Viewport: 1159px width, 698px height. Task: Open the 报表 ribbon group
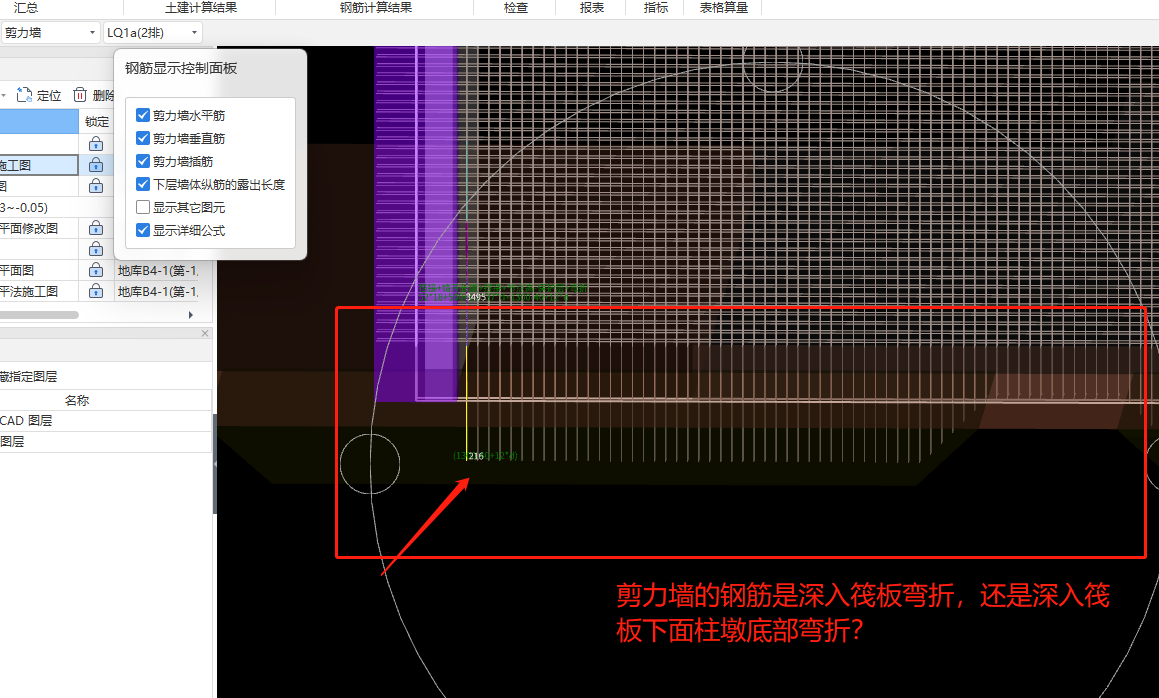click(592, 7)
